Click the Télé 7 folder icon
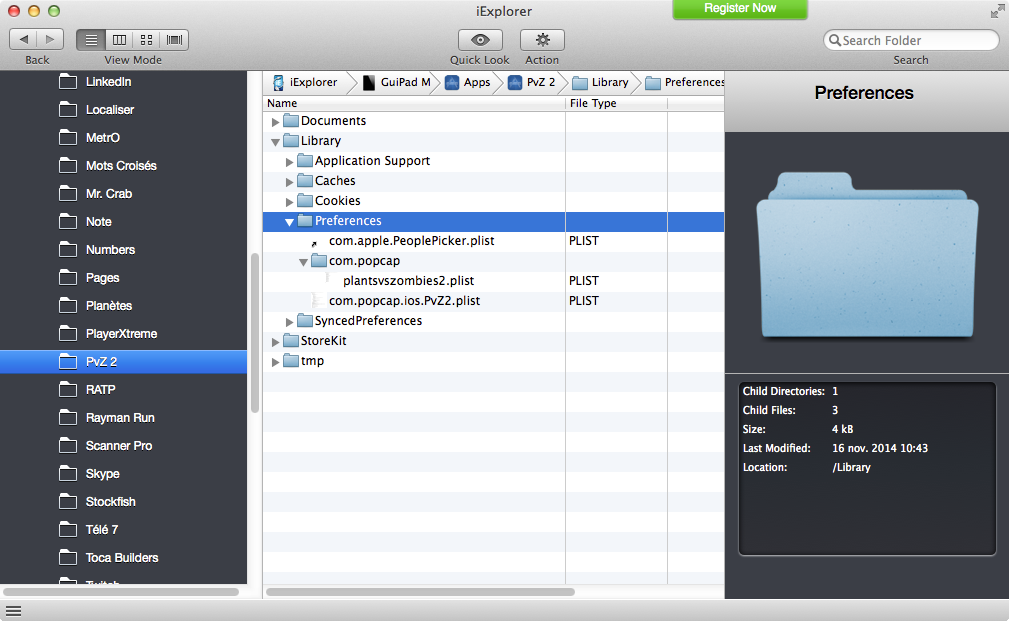Image resolution: width=1009 pixels, height=621 pixels. (x=68, y=530)
